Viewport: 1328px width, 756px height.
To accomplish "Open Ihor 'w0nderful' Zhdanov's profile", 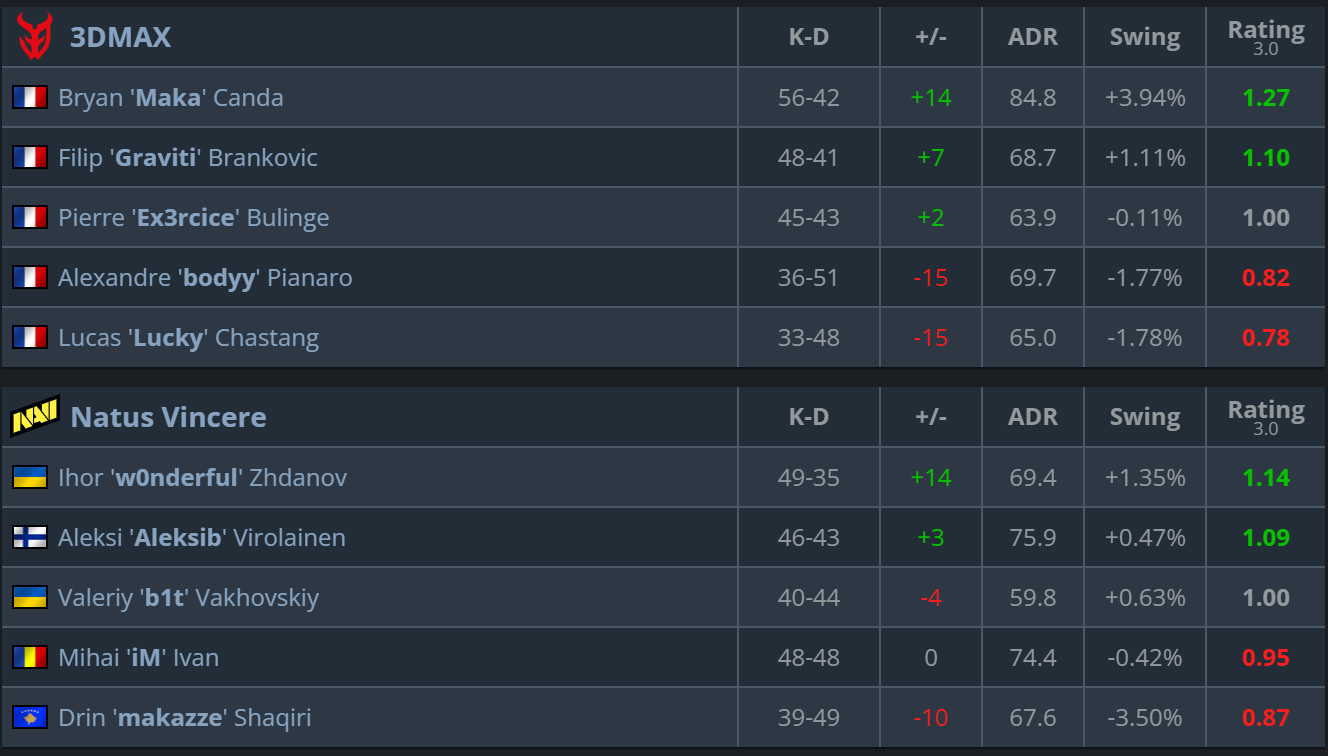I will (x=202, y=477).
